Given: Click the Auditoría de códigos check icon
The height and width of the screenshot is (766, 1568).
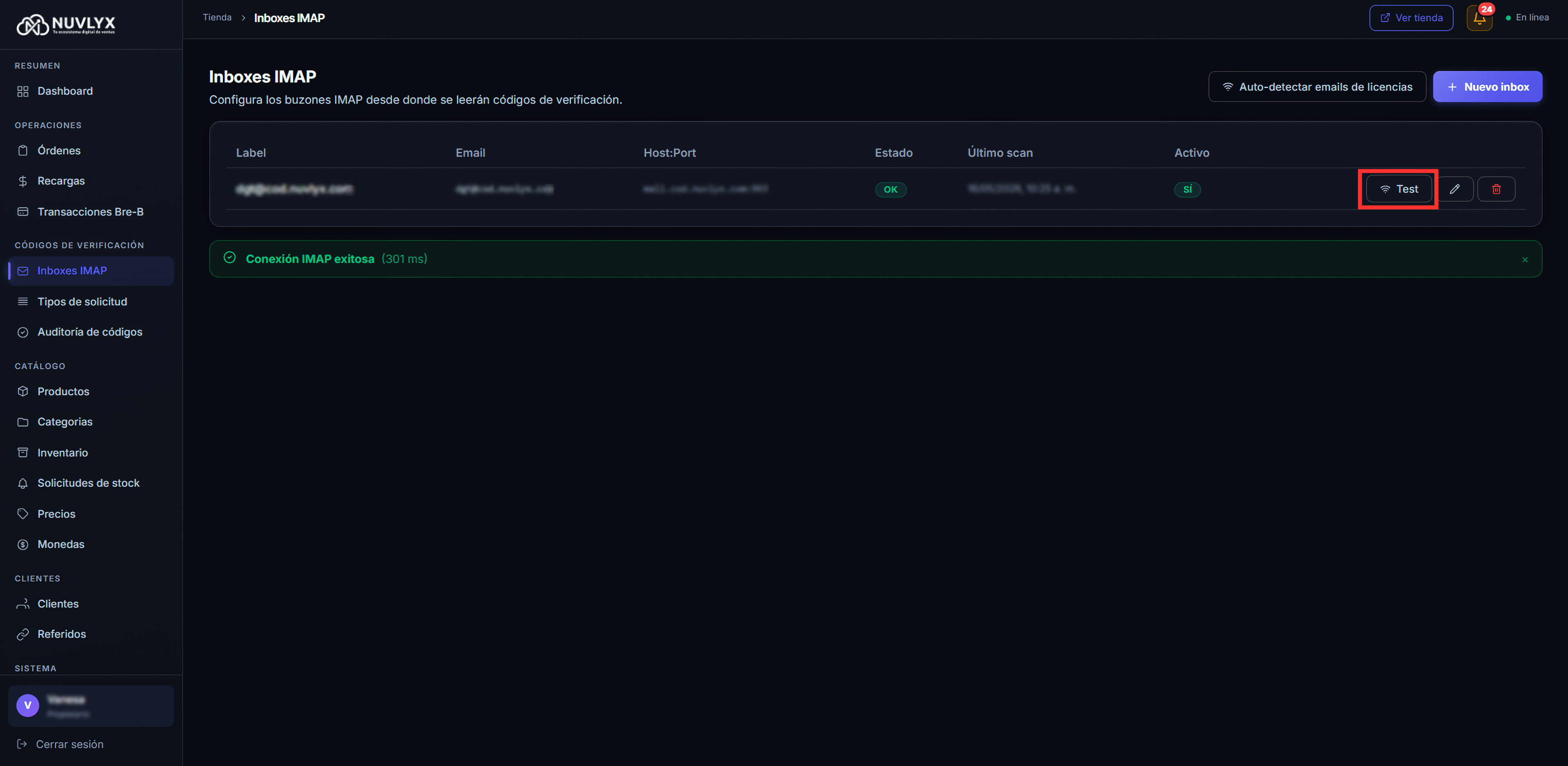Looking at the screenshot, I should tap(22, 332).
